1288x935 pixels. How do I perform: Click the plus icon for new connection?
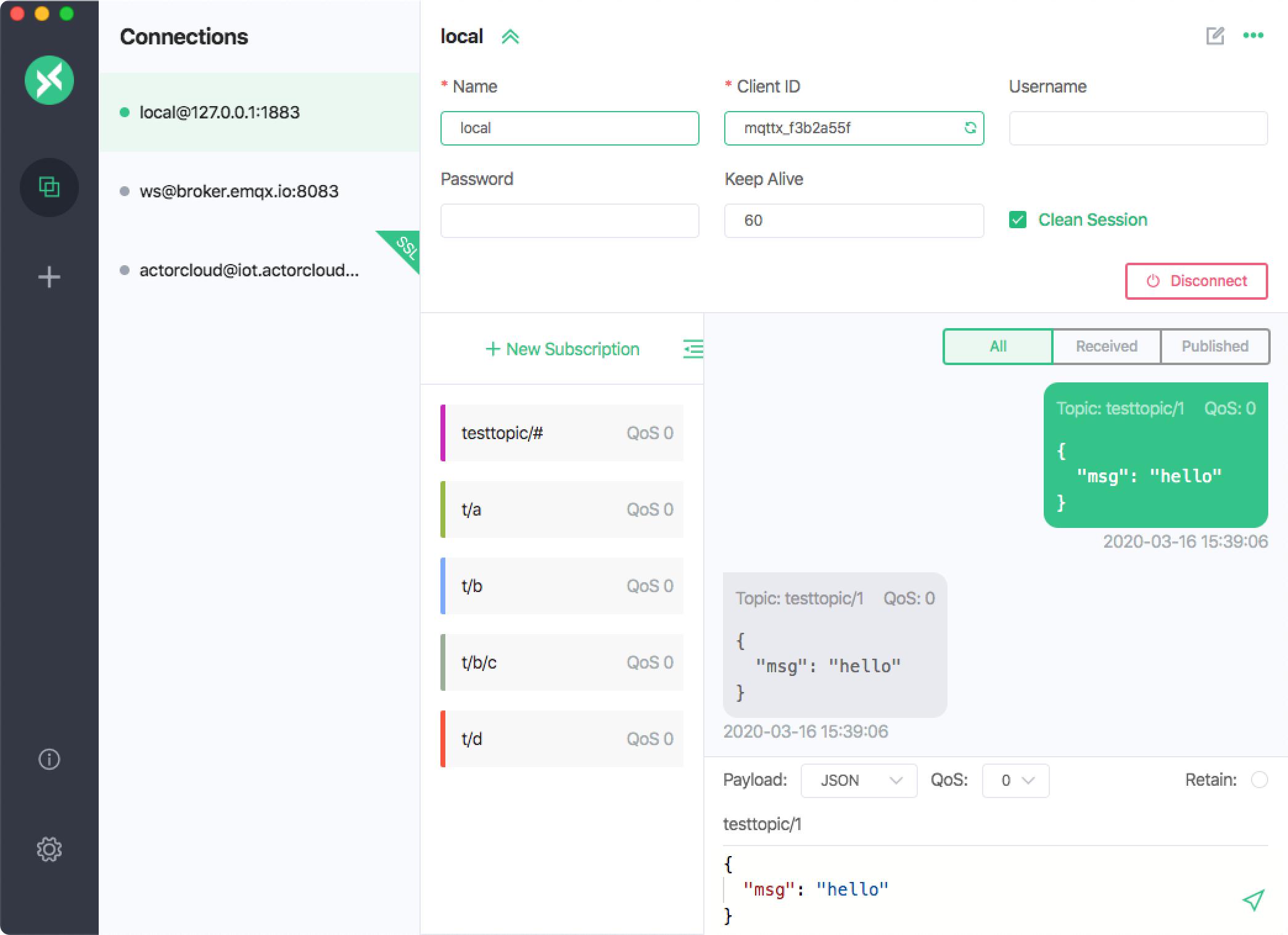tap(49, 277)
